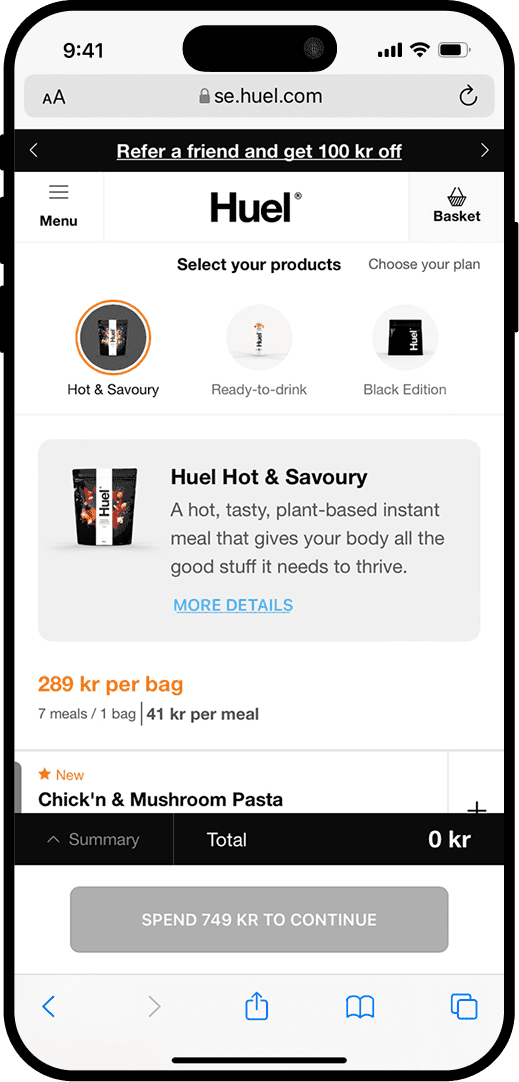
Task: Open Refer a friend 100 kr off link
Action: coord(259,151)
